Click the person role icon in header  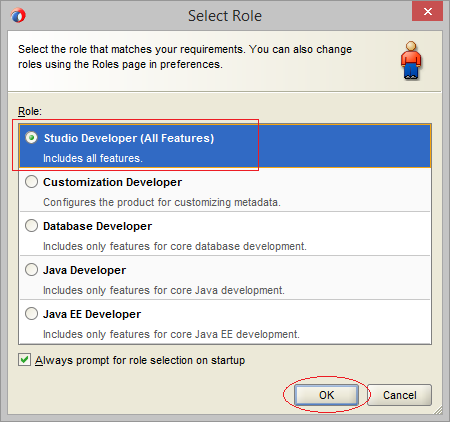pyautogui.click(x=411, y=60)
